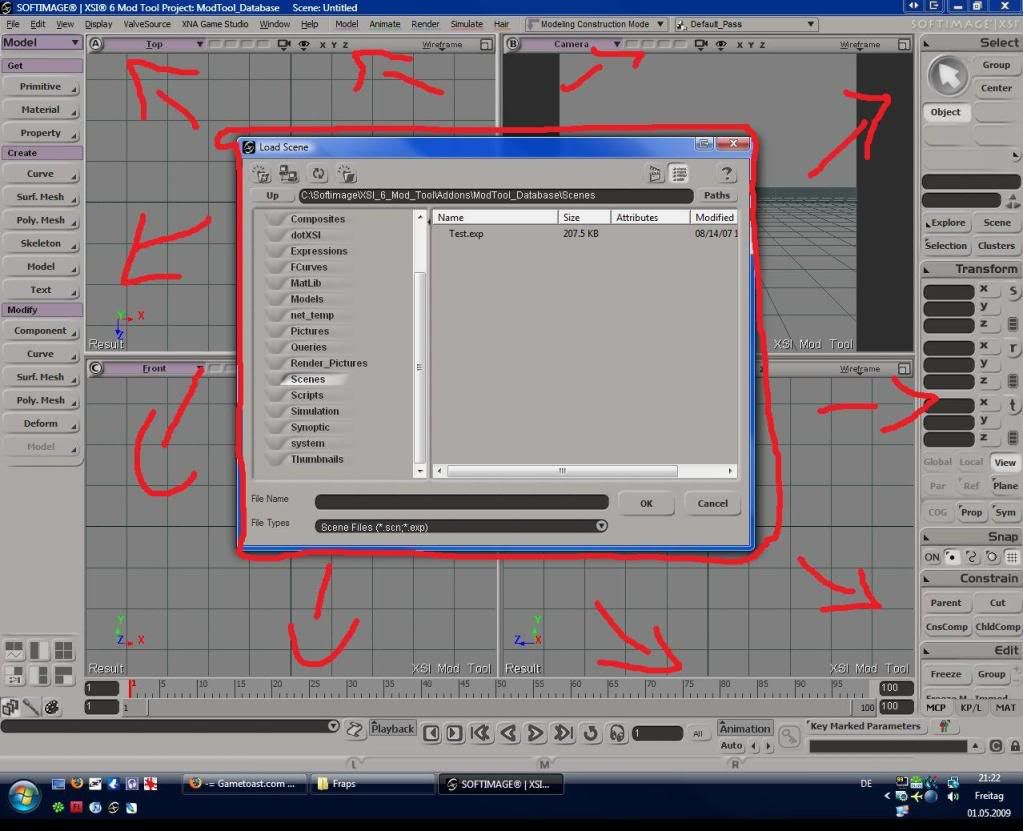Screen dimensions: 1023x831
Task: Click the network computers icon in Load Scene
Action: (288, 174)
